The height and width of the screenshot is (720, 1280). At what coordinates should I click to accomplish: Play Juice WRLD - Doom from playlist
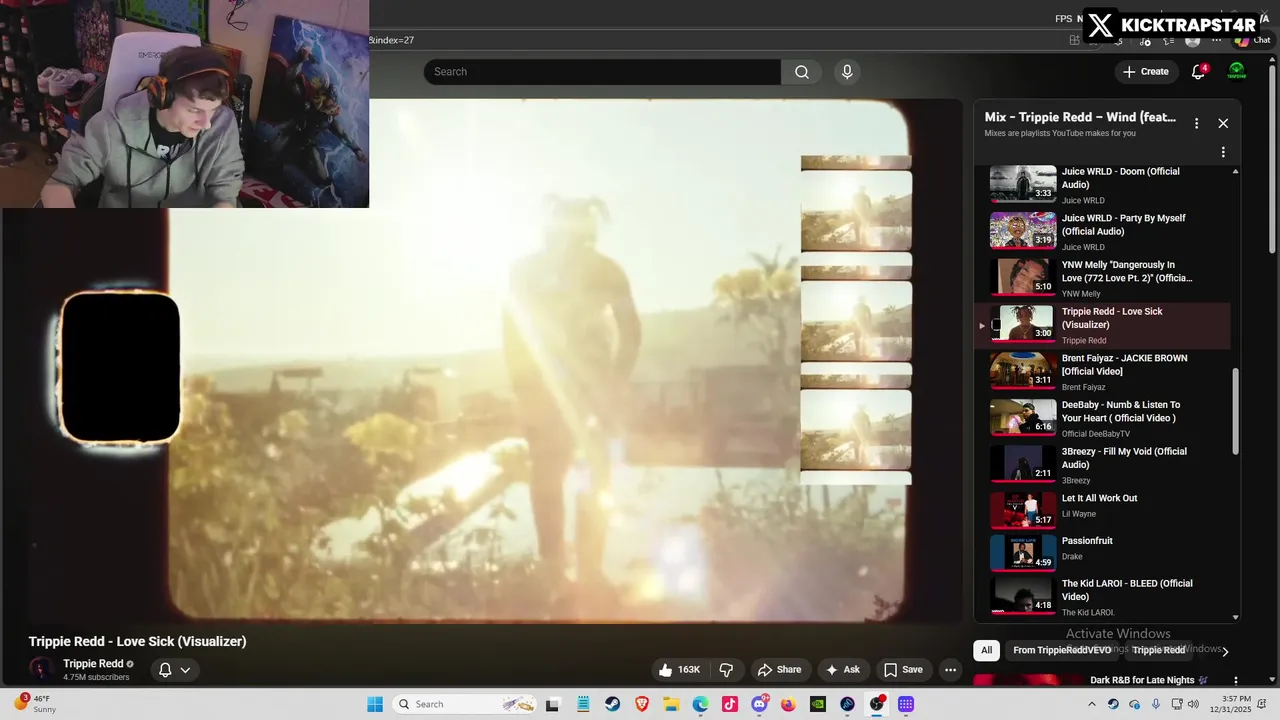1104,184
